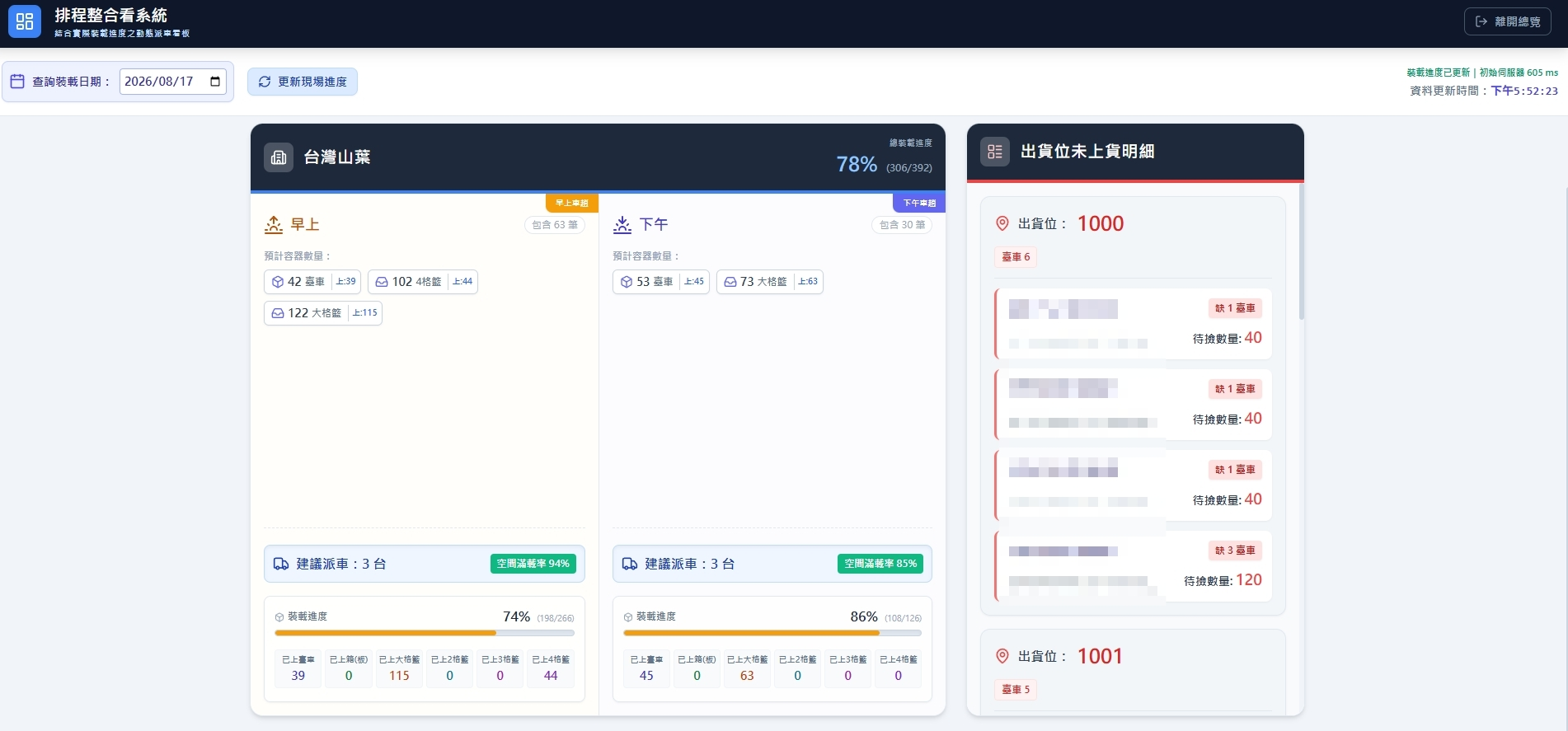Click the 臺車 6 badge under 出貨位 1000

coord(1016,257)
